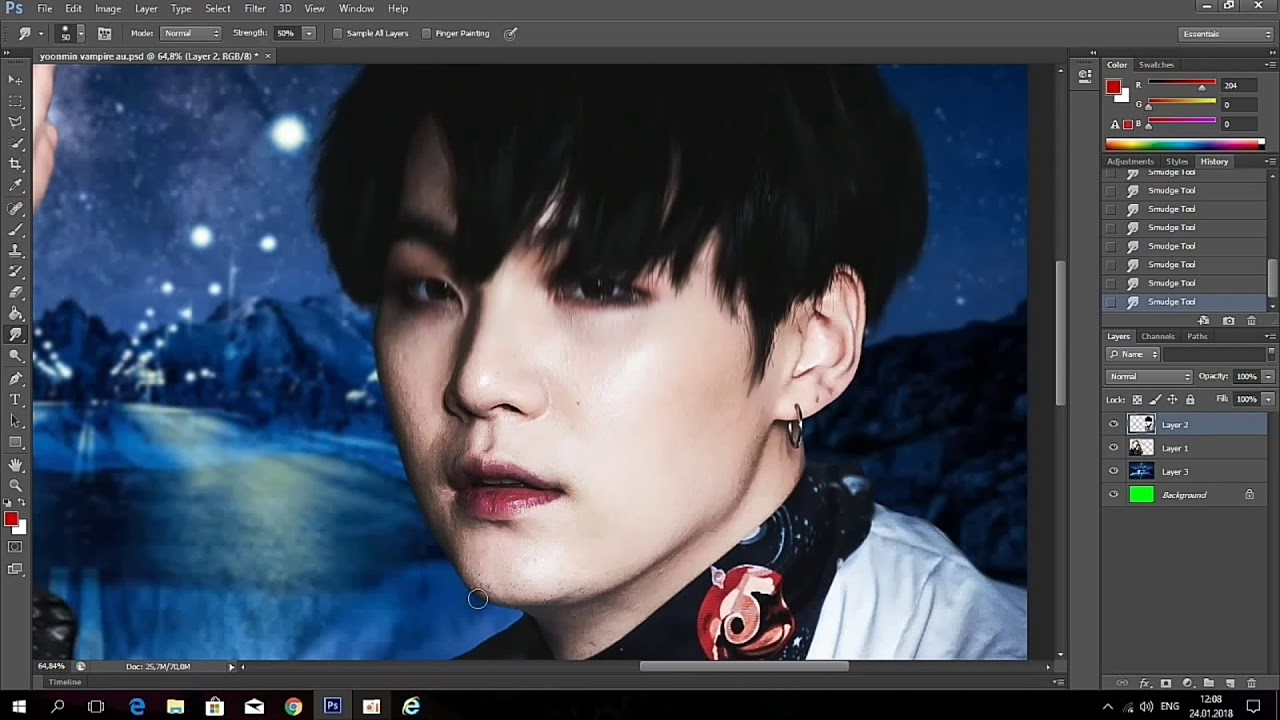
Task: Select the History Brush tool
Action: pyautogui.click(x=15, y=272)
